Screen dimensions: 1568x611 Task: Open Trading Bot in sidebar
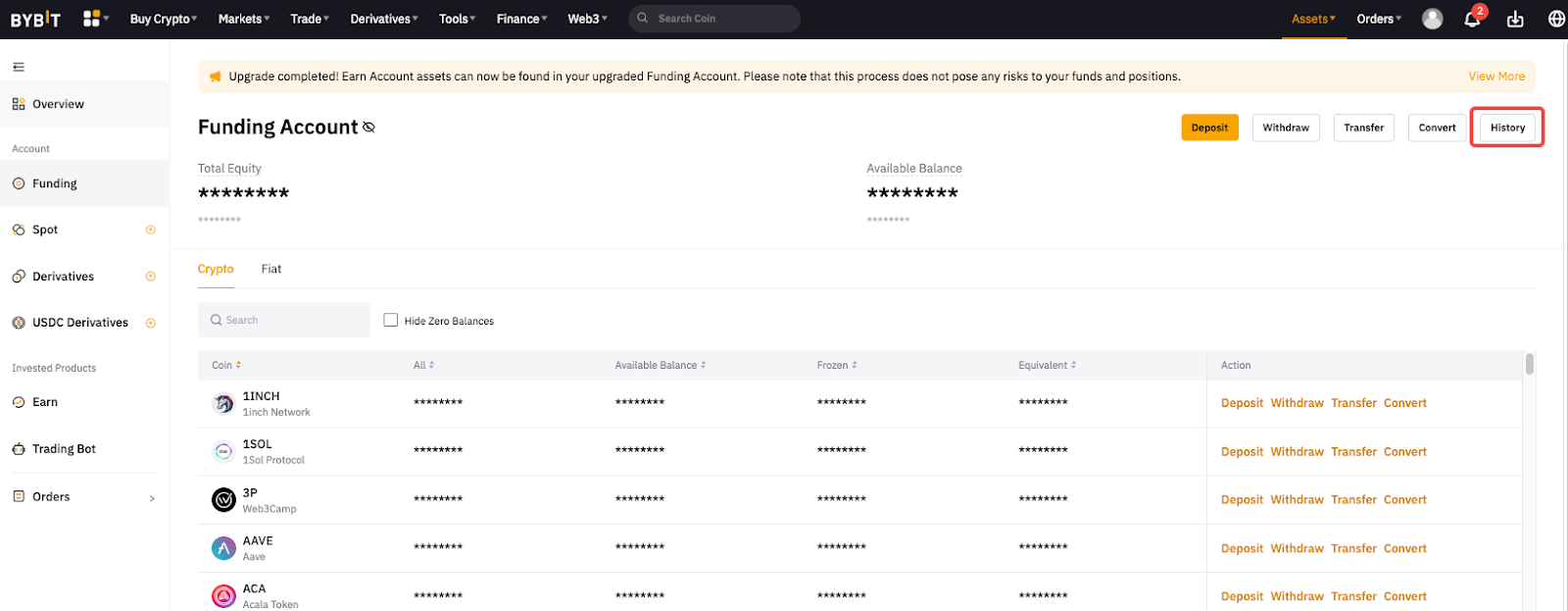pos(64,449)
